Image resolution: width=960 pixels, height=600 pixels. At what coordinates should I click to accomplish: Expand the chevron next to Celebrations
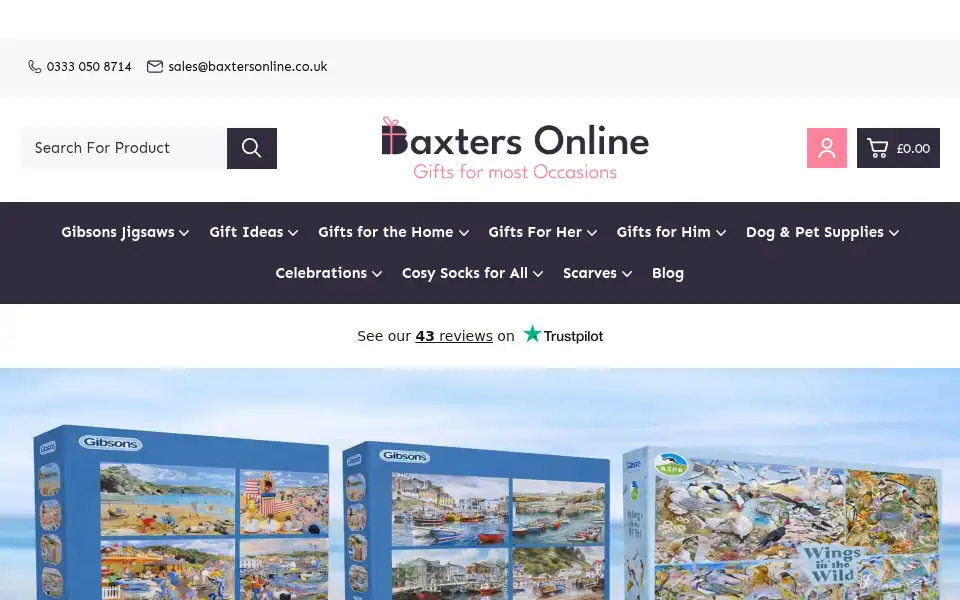(377, 274)
